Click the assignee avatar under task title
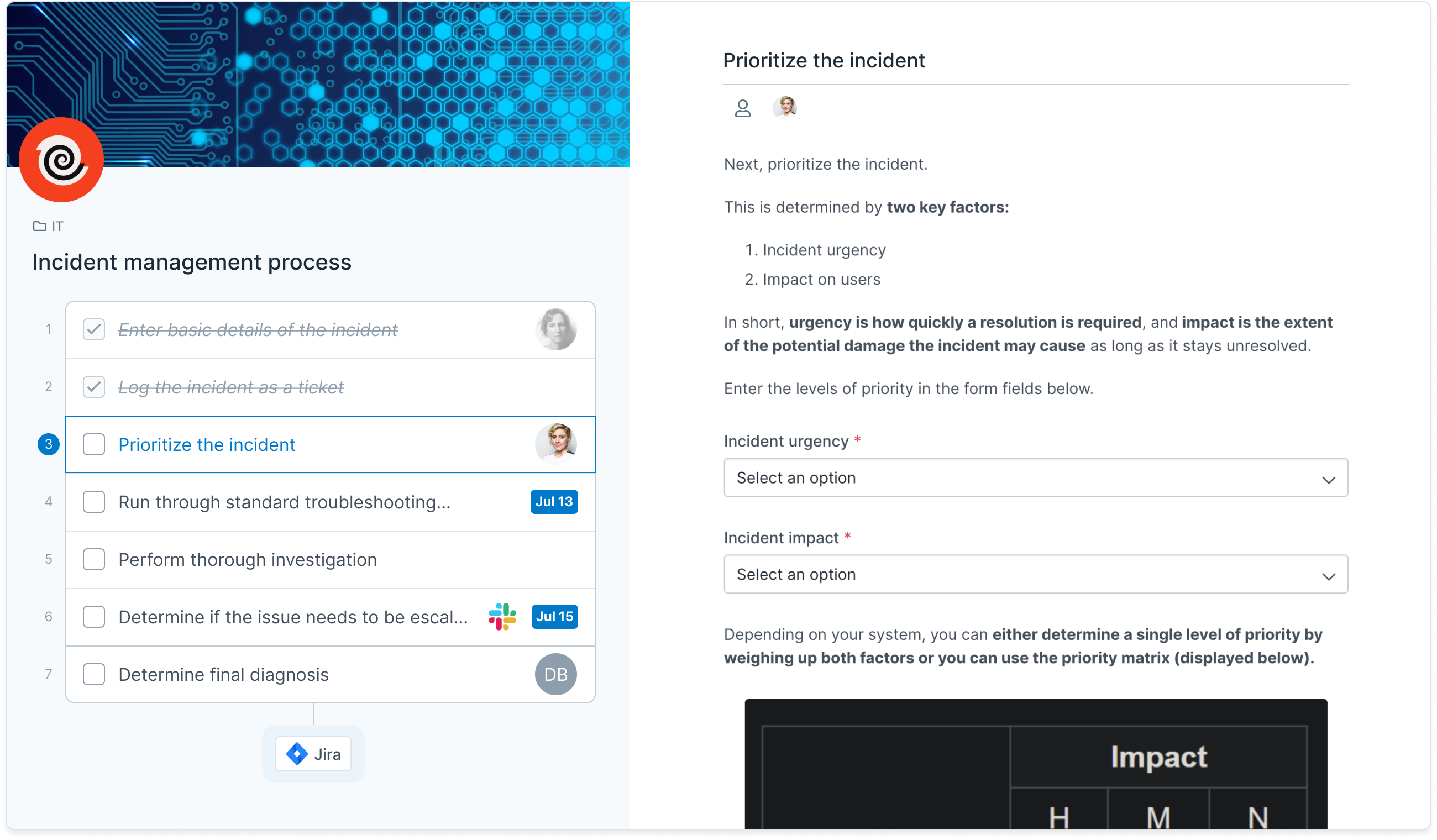 (786, 108)
